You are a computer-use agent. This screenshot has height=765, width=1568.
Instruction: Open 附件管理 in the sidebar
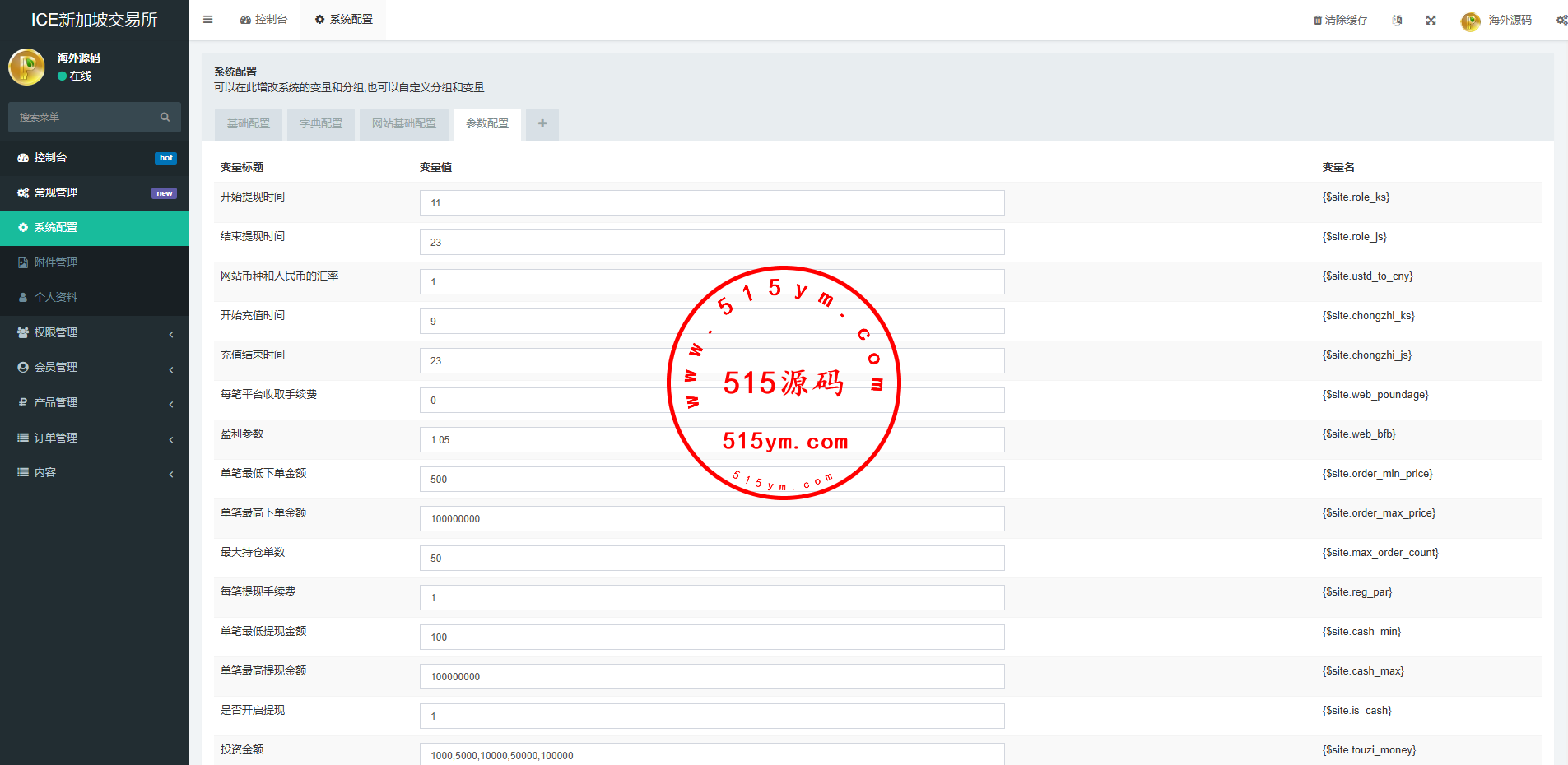[x=56, y=262]
